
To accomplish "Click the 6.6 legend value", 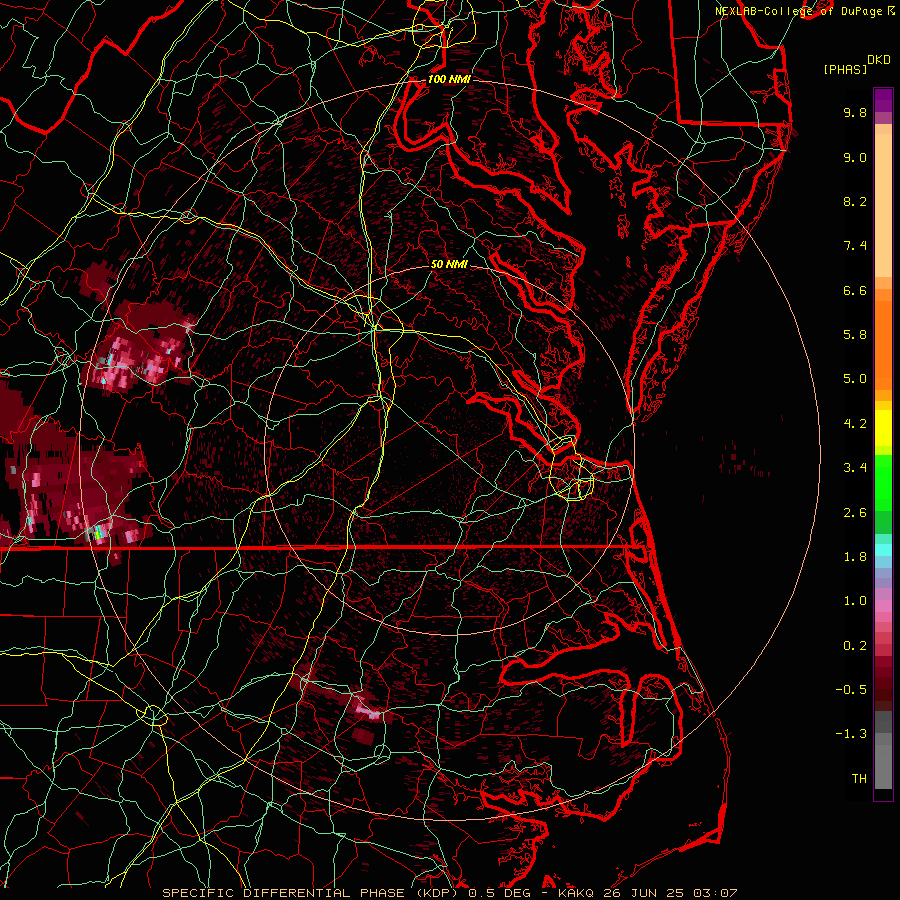I will (x=855, y=290).
